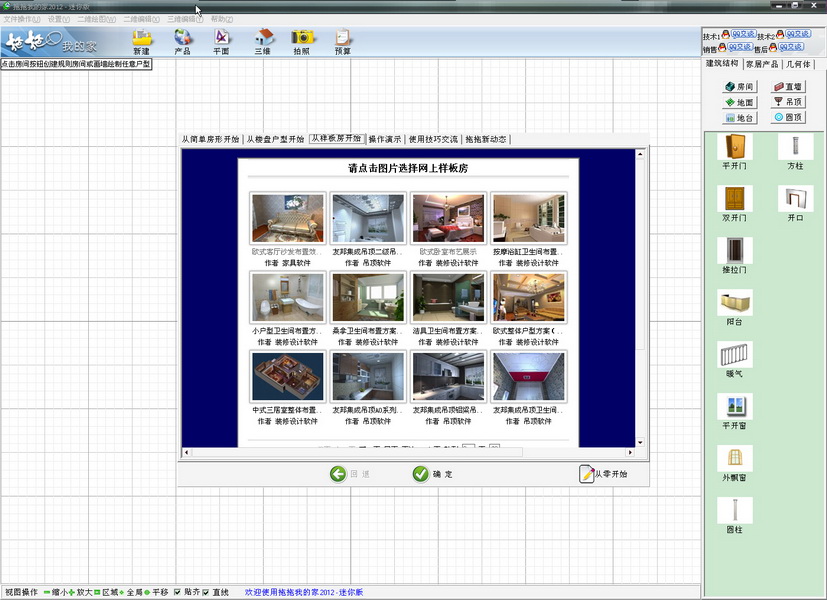Open the 三维编辑 menu

tap(185, 19)
